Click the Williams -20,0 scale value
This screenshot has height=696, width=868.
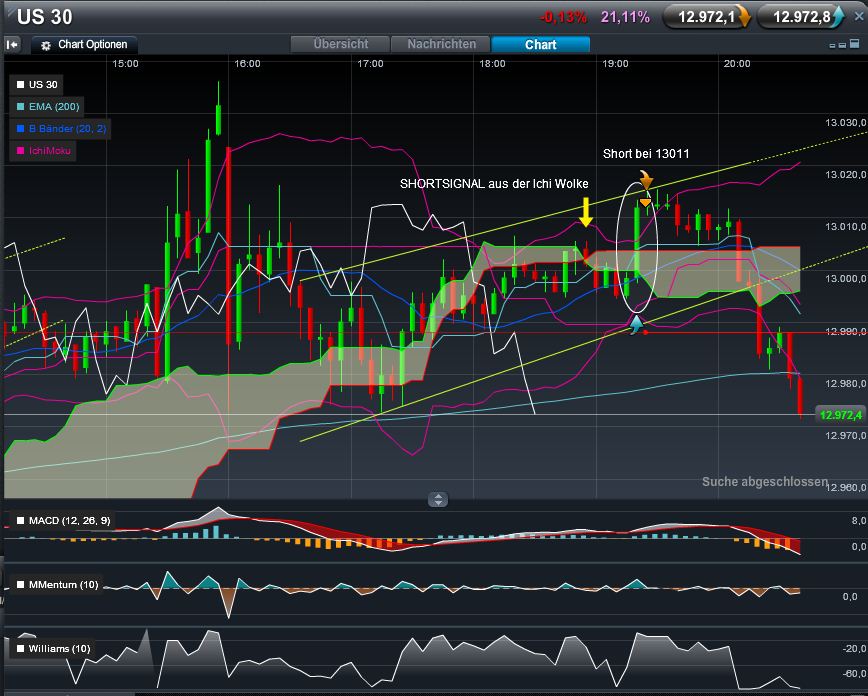(x=854, y=648)
